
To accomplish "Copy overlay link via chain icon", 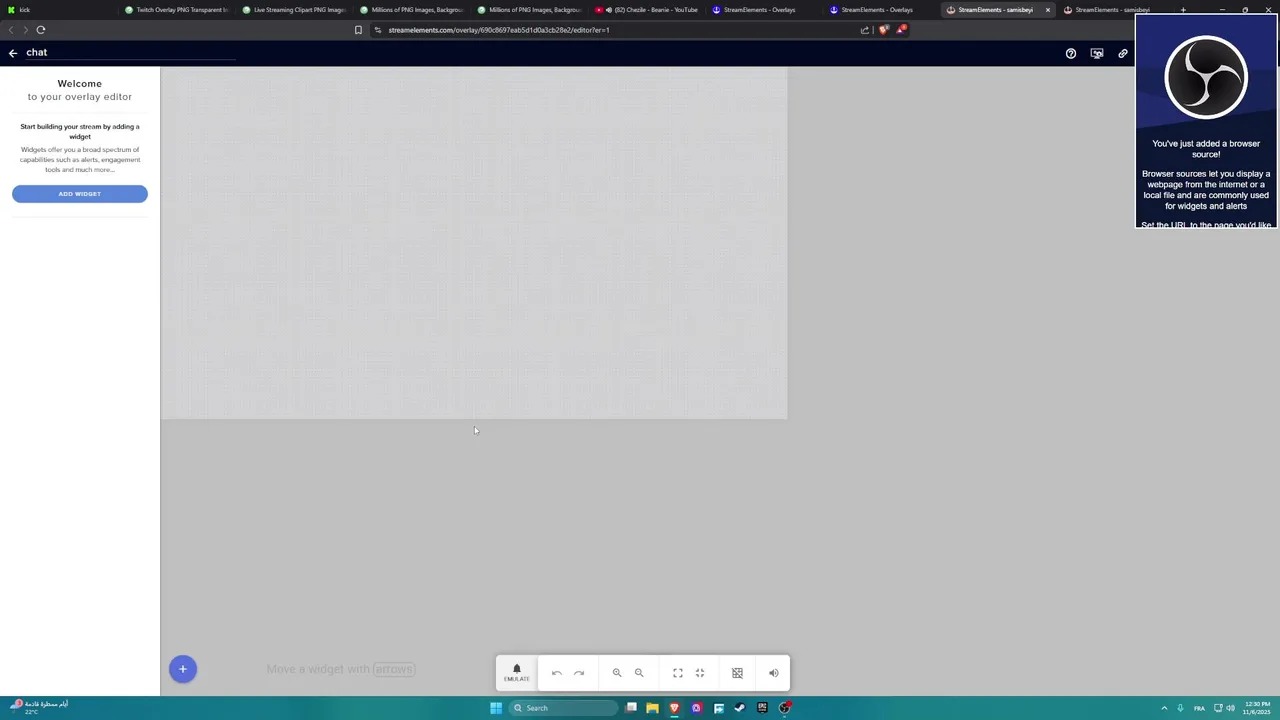I will click(1123, 54).
